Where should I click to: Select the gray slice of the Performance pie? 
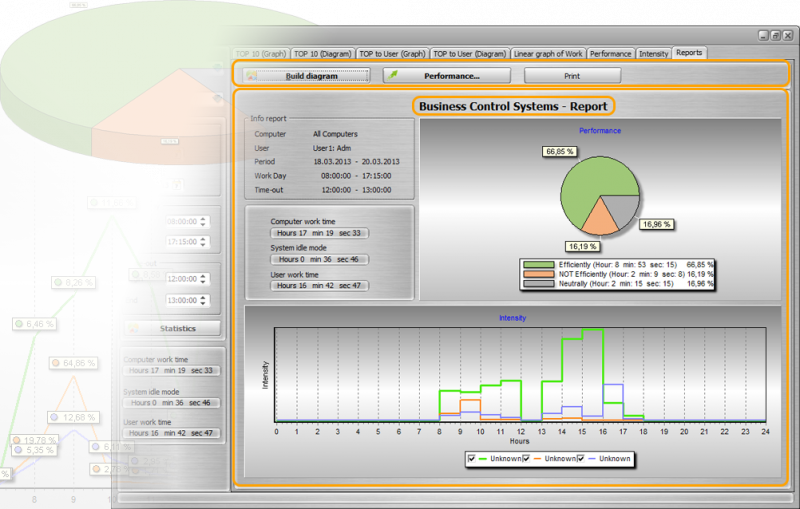point(623,208)
